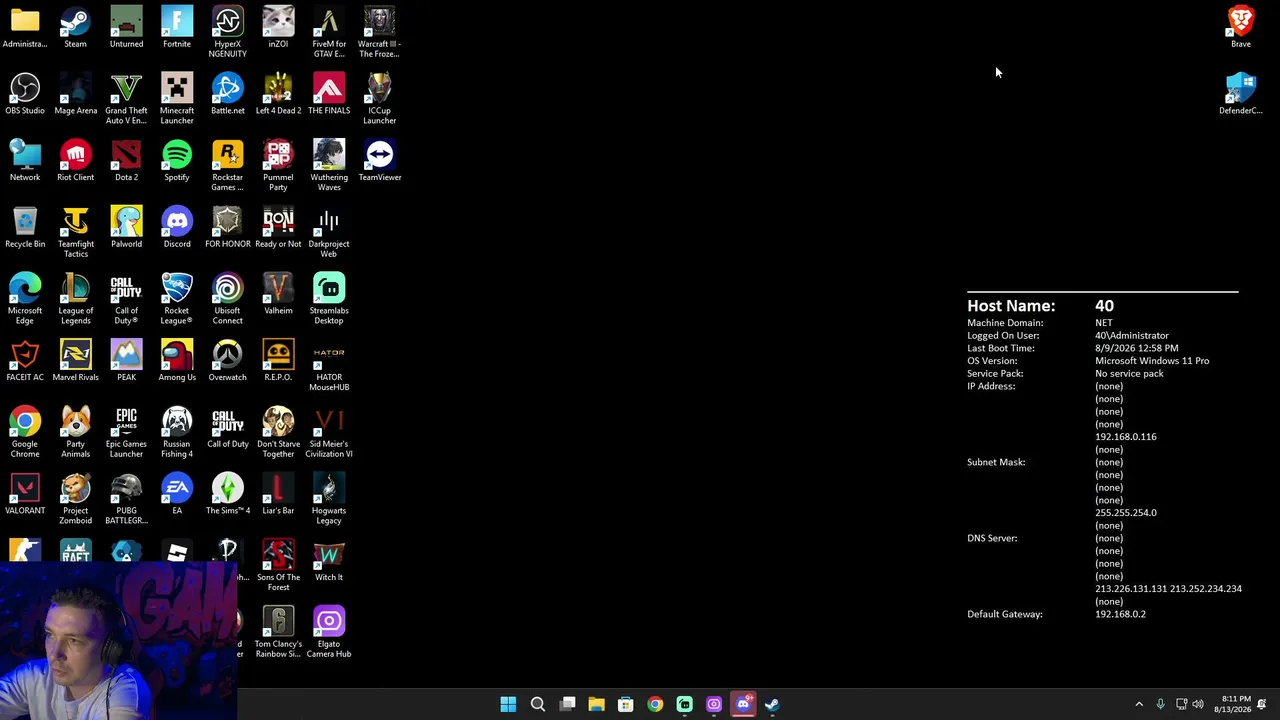Viewport: 1280px width, 720px height.
Task: Click the Left 4 Dead 2 shortcut
Action: 278,94
